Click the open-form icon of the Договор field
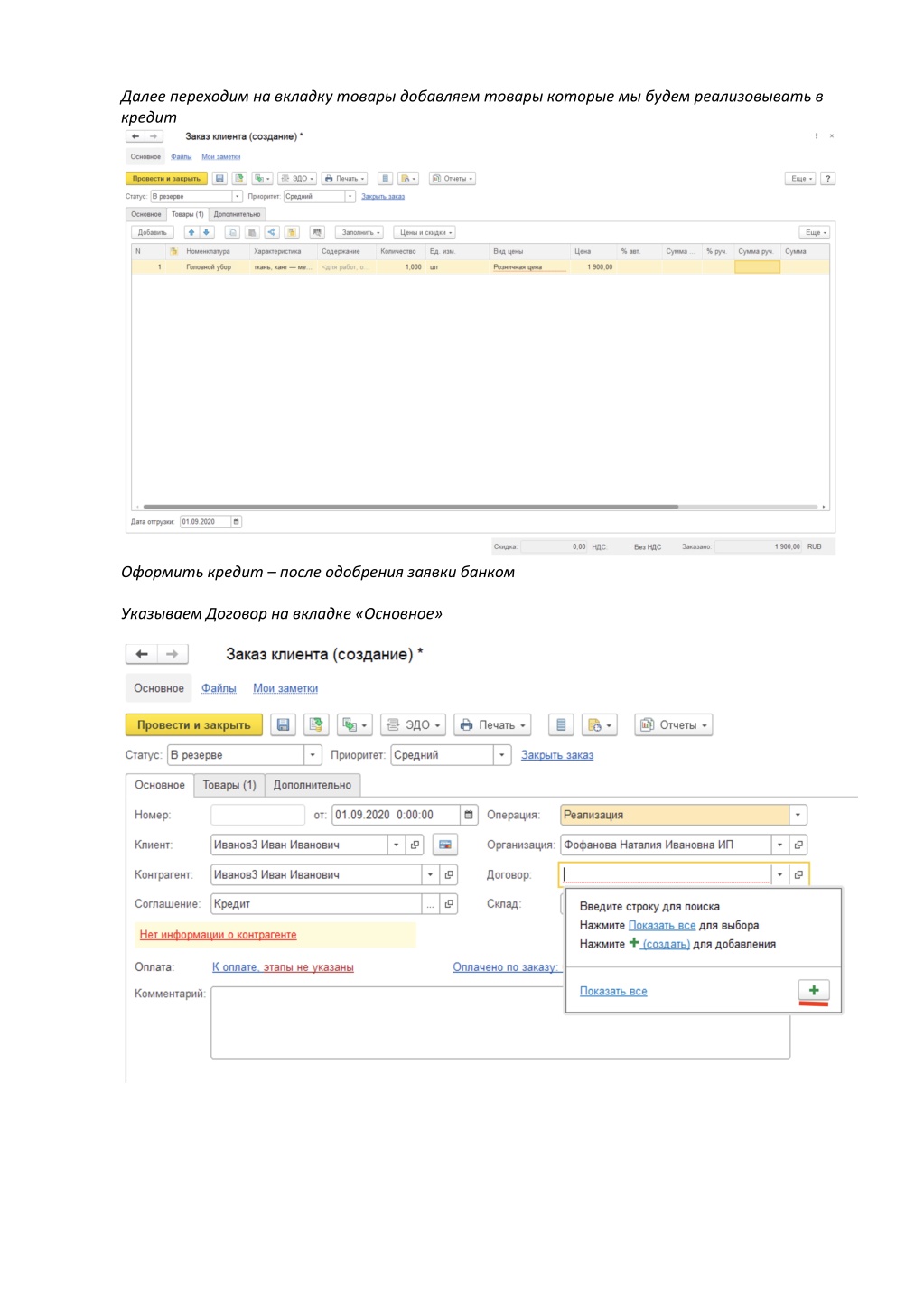 [798, 874]
